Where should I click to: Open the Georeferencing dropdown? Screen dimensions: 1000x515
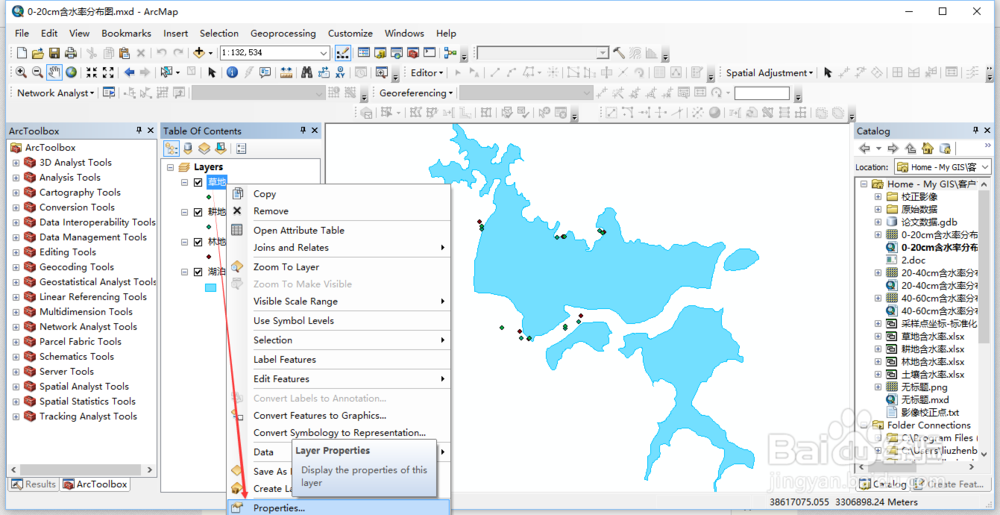point(416,93)
